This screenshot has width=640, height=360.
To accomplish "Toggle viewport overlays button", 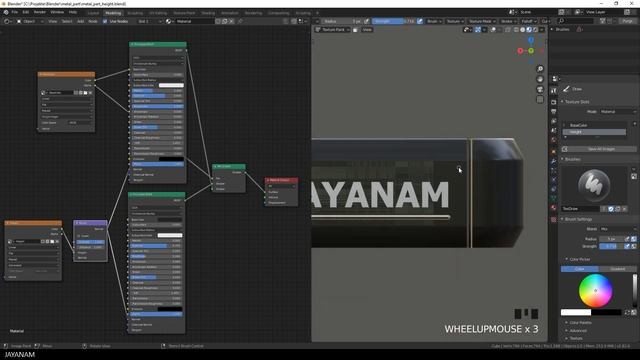I will 493,30.
